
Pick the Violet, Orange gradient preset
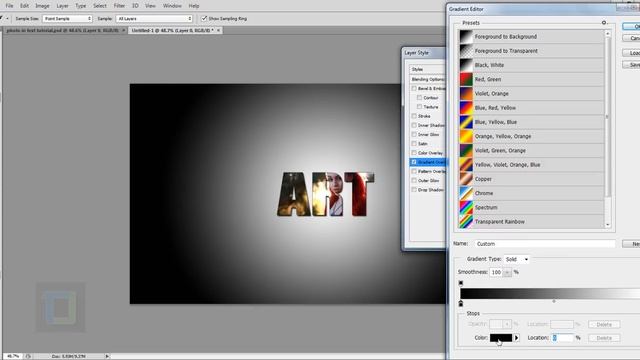coord(531,93)
